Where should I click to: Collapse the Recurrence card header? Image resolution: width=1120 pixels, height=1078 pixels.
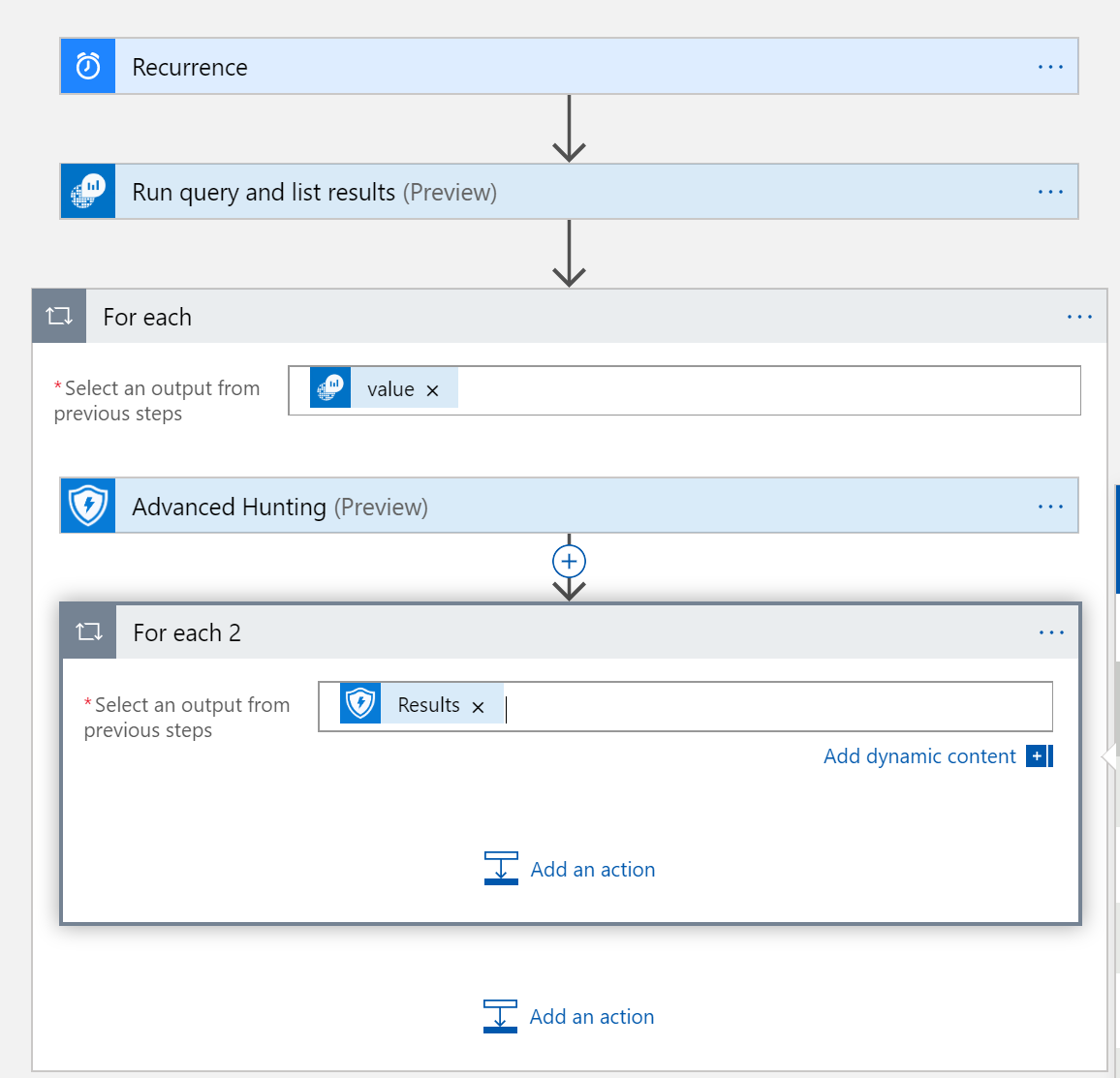(x=388, y=66)
